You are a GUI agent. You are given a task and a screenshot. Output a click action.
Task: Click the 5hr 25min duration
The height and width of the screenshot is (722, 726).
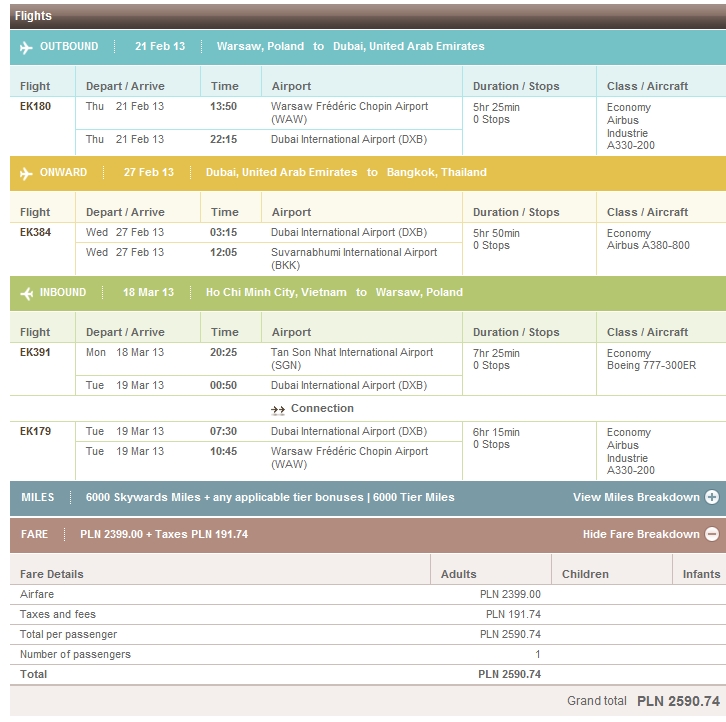click(496, 107)
